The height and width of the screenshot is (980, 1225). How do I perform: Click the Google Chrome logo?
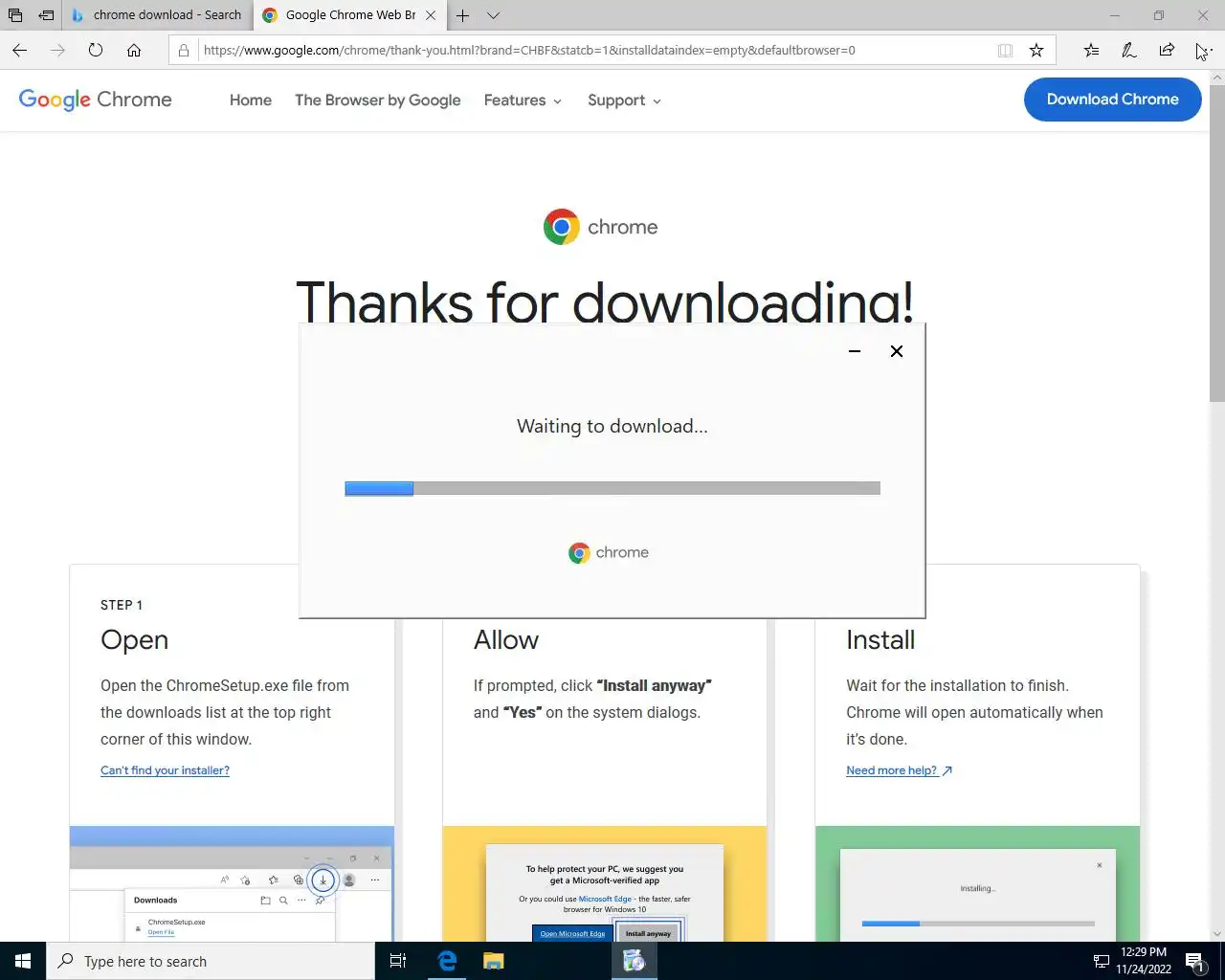point(95,100)
